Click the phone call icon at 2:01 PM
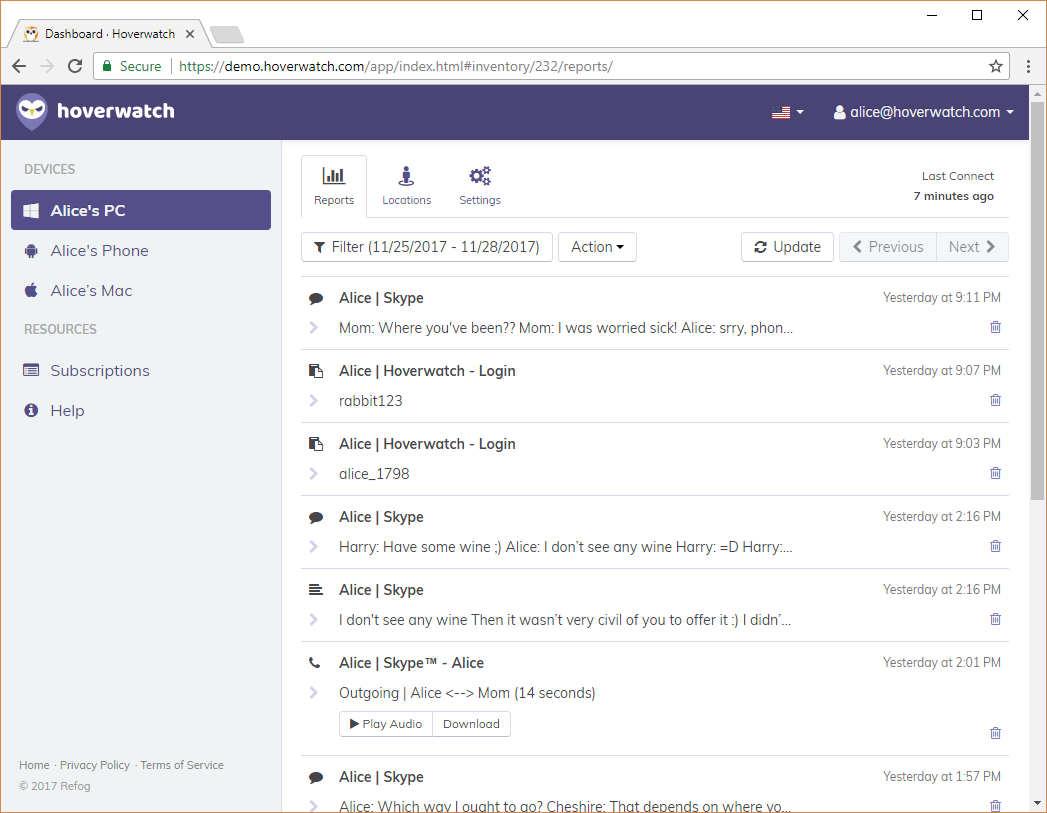 coord(315,663)
